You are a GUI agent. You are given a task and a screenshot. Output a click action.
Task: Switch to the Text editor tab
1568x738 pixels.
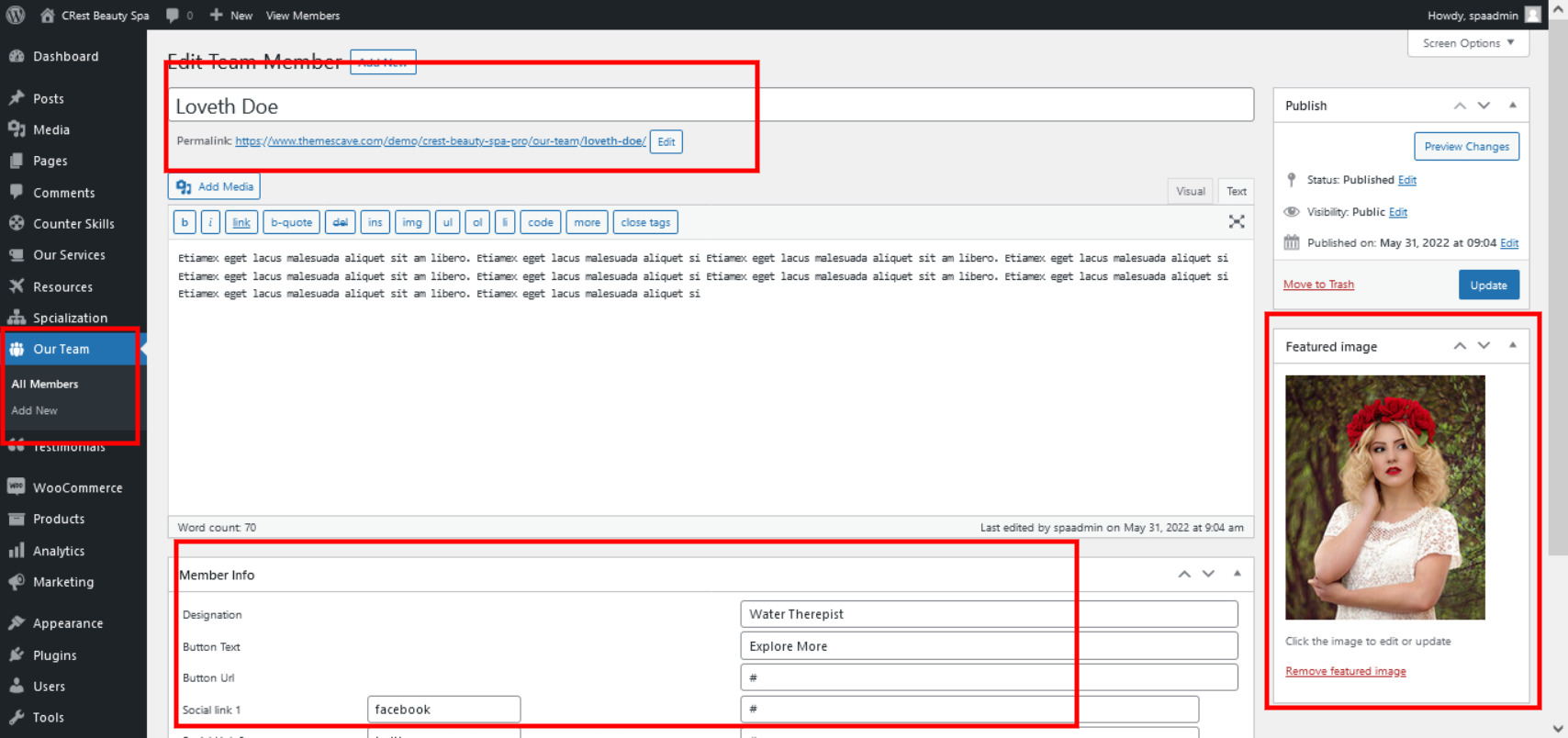[x=1237, y=191]
